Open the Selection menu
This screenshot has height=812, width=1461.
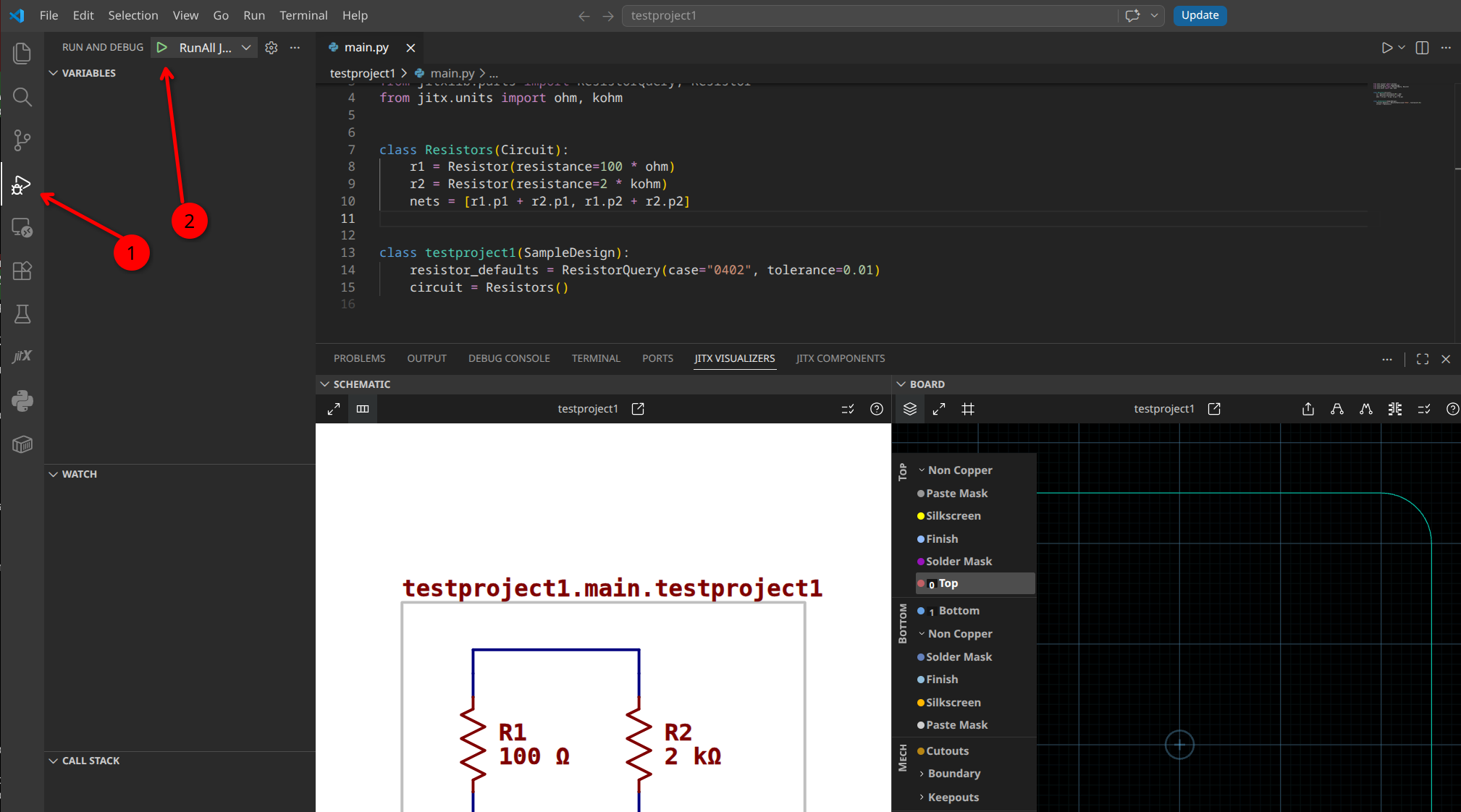[133, 15]
